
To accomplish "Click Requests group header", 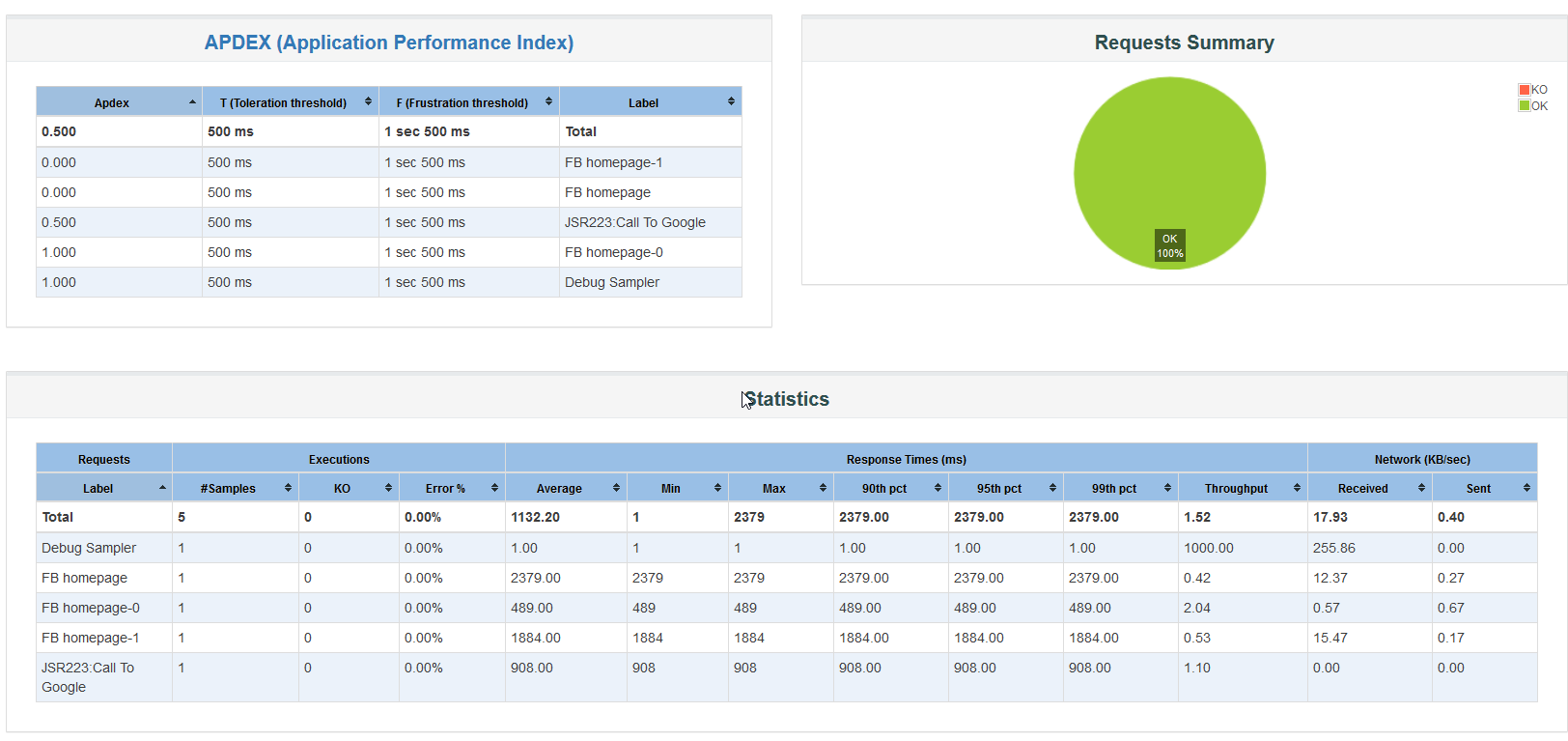I will tap(104, 459).
